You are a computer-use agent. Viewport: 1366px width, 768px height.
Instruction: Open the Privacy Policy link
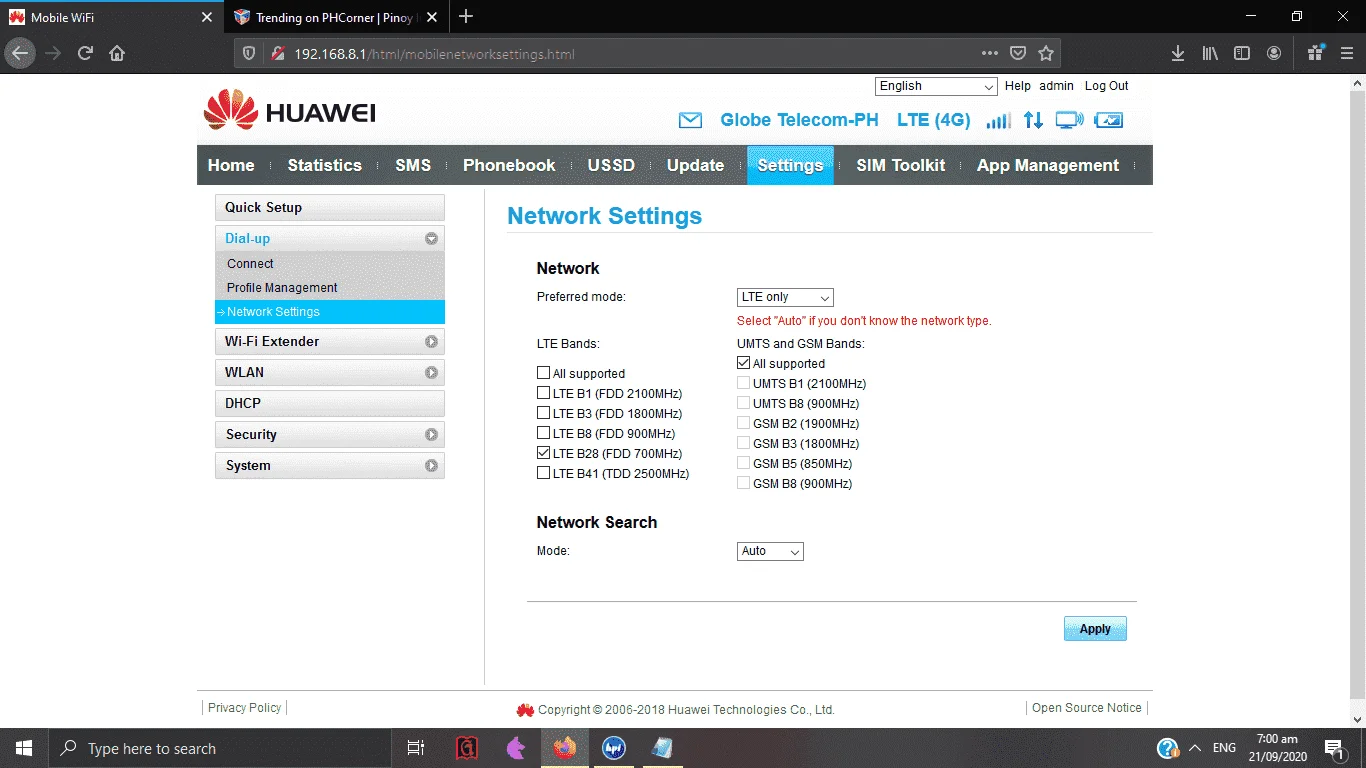(245, 707)
